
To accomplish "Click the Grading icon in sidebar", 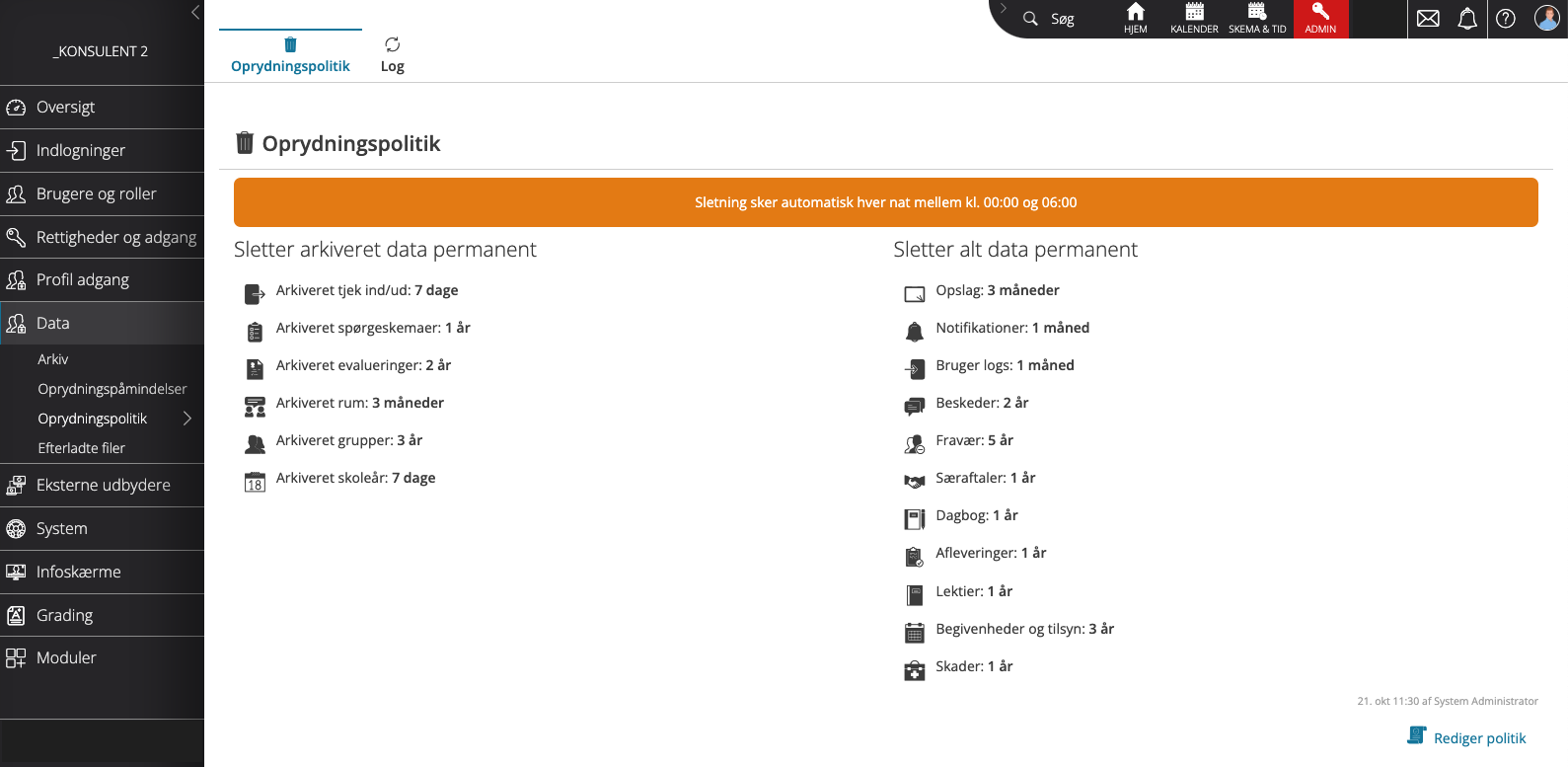I will [x=16, y=615].
